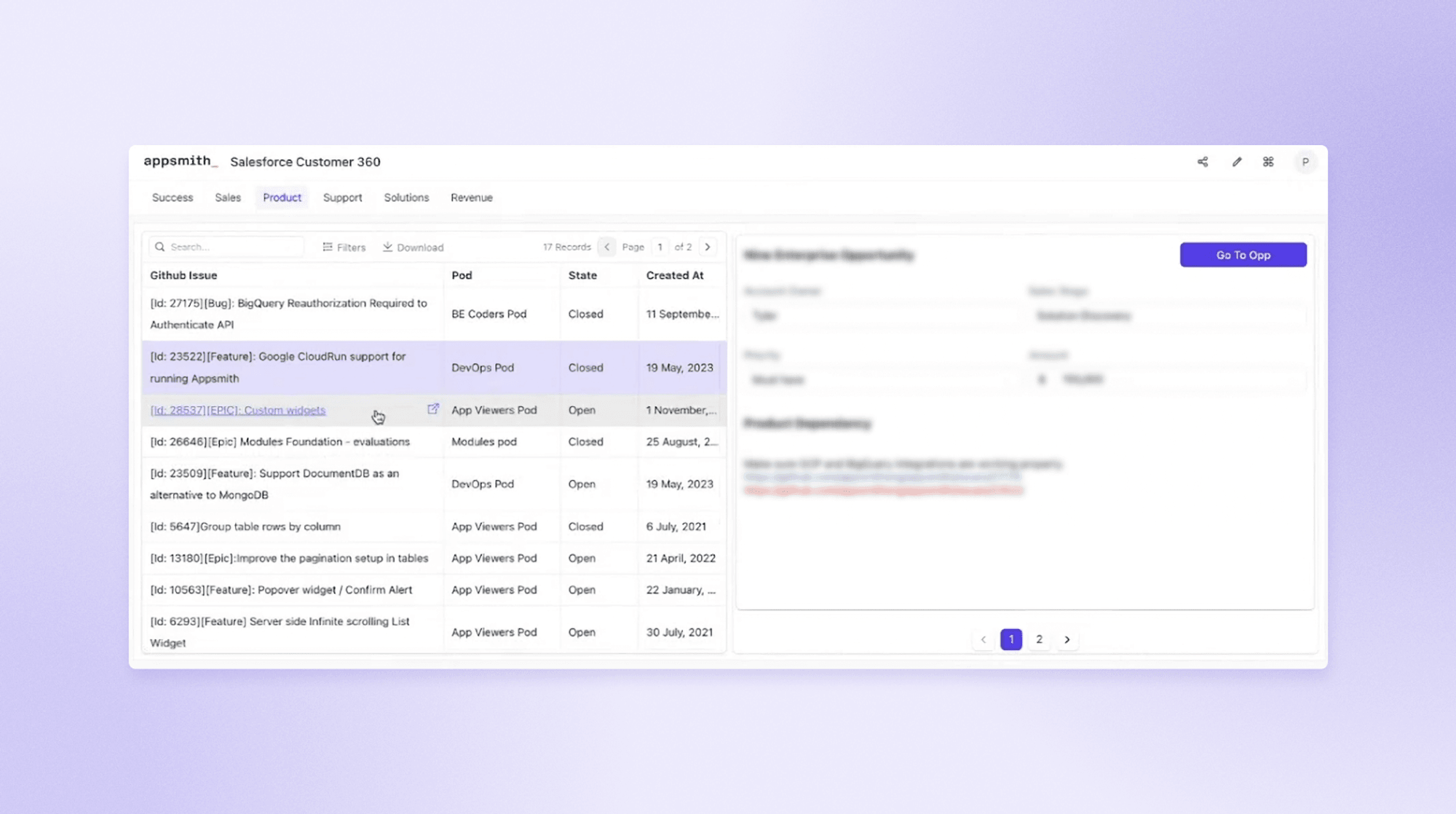Open the Filters option above the table
The width and height of the screenshot is (1456, 814).
pyautogui.click(x=344, y=247)
